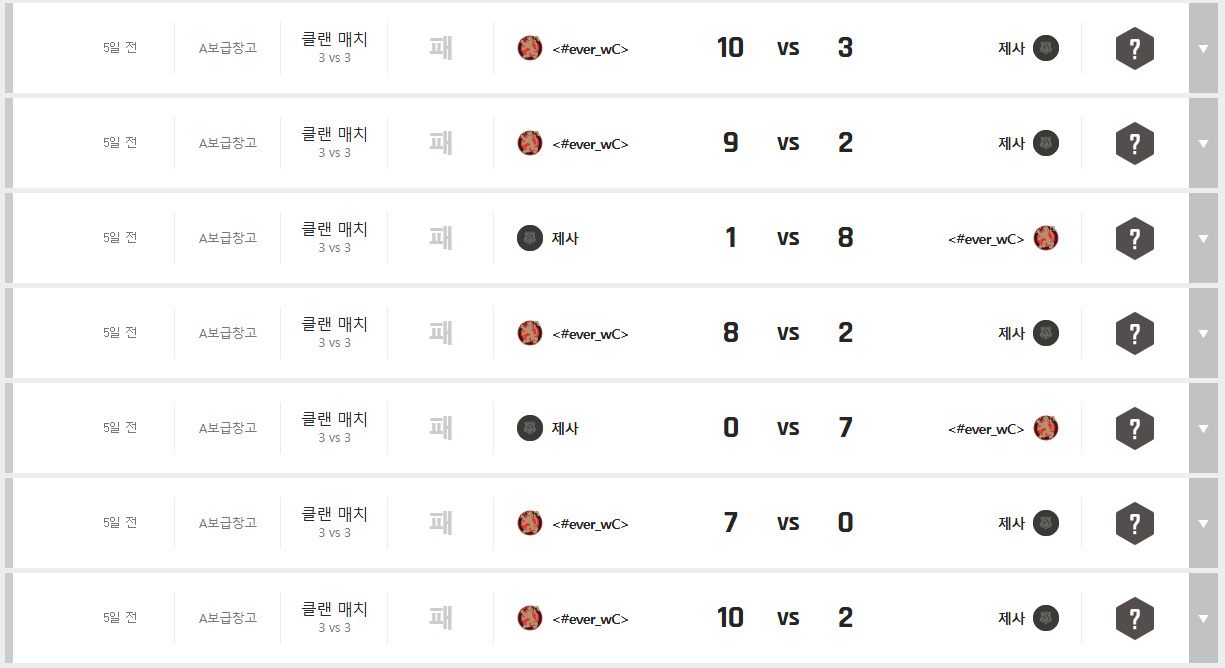Click the question mark hexagon in the 7 vs 0 match
This screenshot has height=668, width=1225.
1134,523
